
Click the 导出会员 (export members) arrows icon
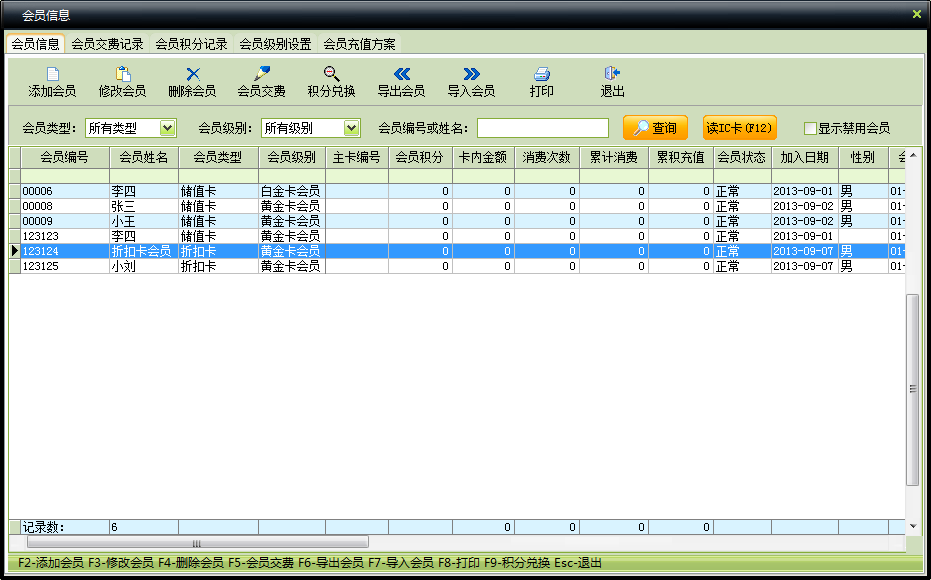tap(401, 74)
